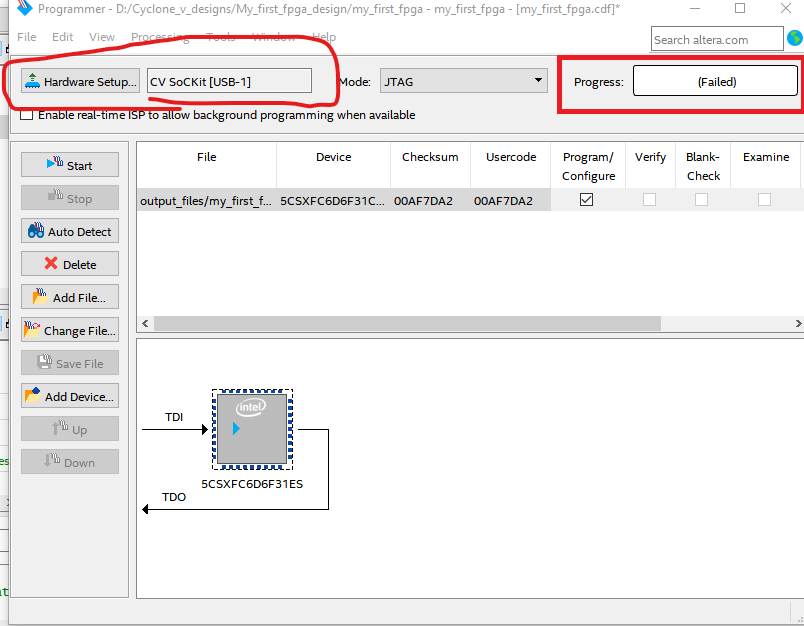Click the globe icon beside search box
804x626 pixels.
tap(795, 38)
